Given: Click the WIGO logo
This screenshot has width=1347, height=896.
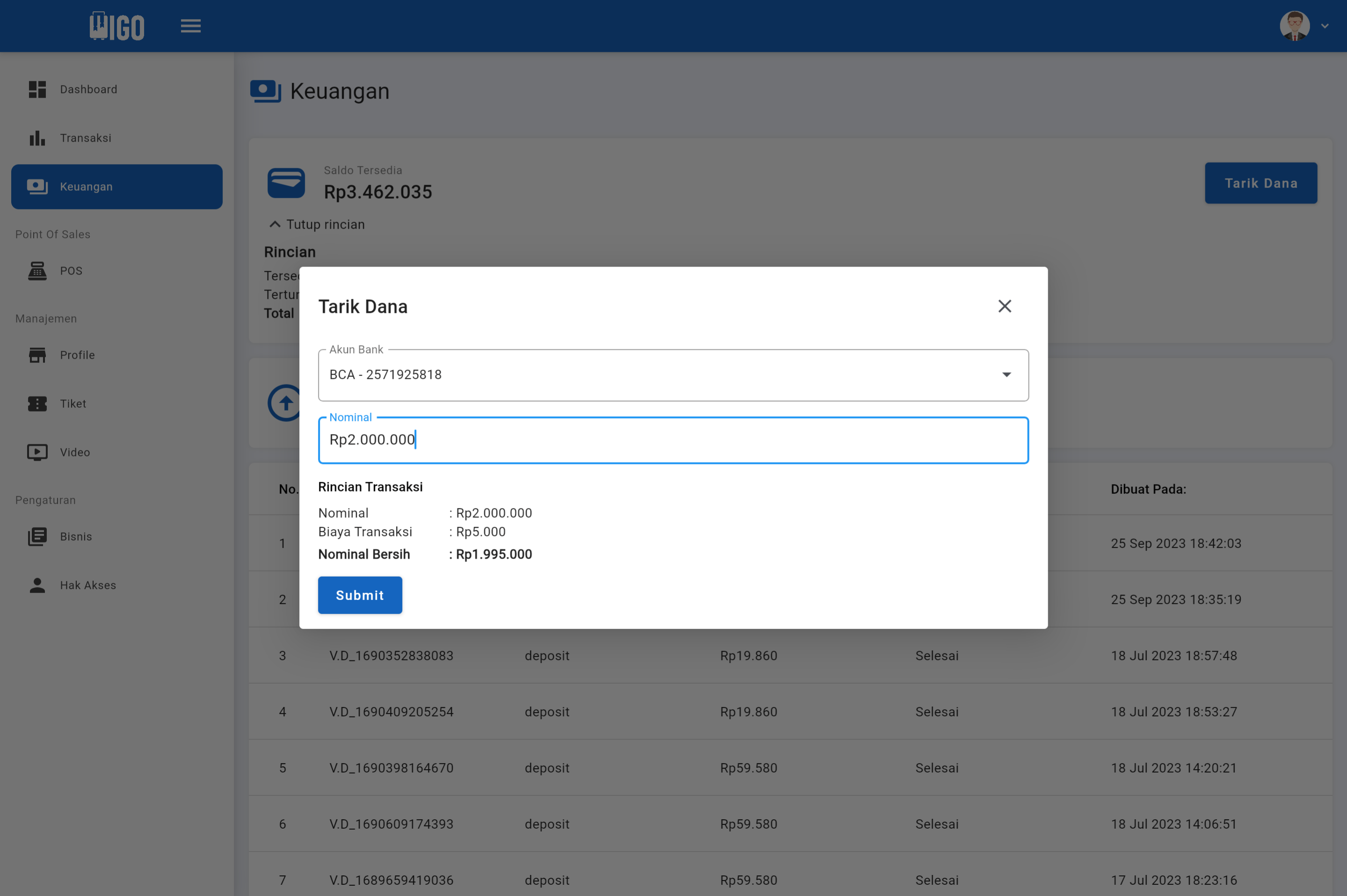Looking at the screenshot, I should tap(116, 26).
